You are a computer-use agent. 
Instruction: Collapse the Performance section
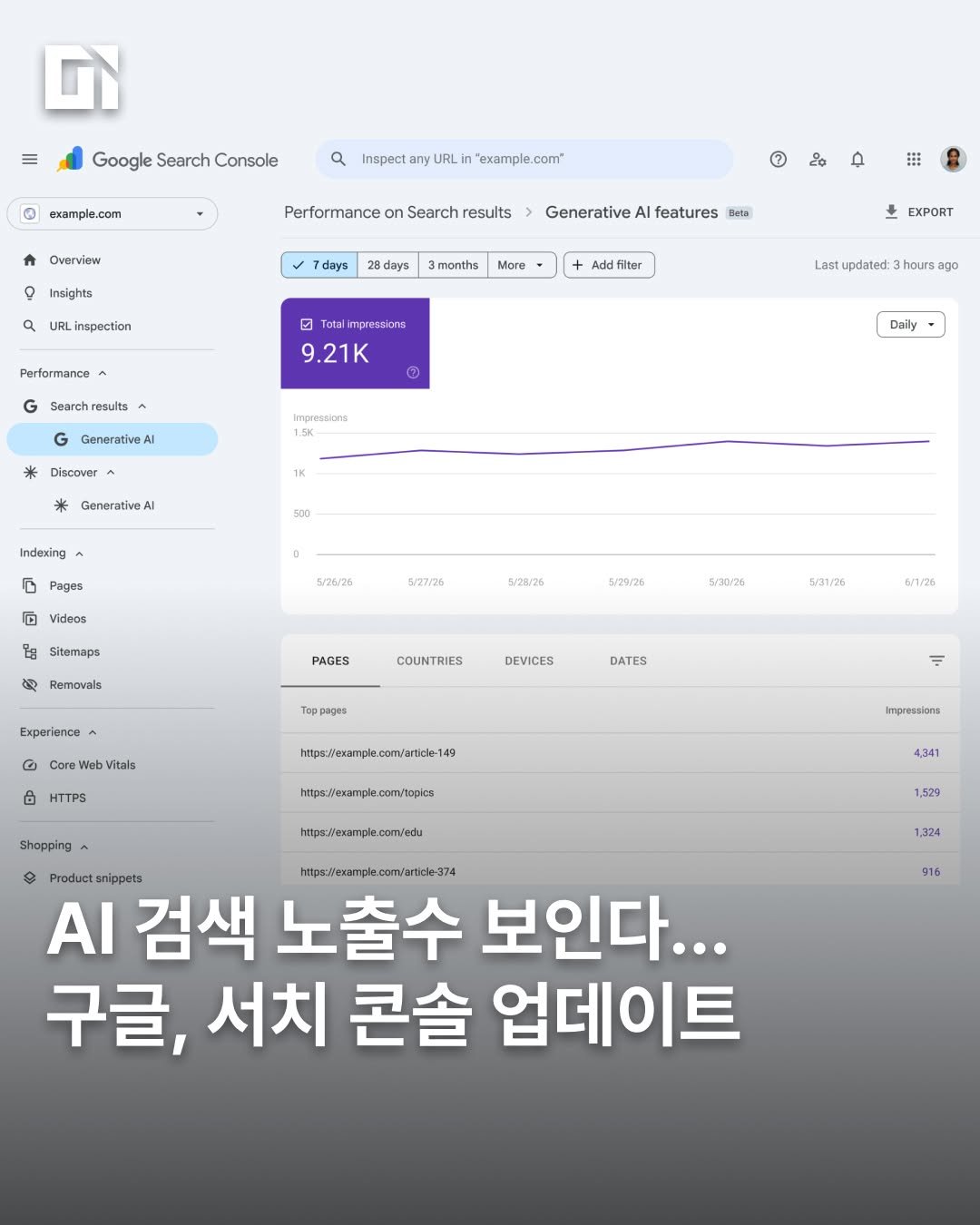click(x=103, y=373)
